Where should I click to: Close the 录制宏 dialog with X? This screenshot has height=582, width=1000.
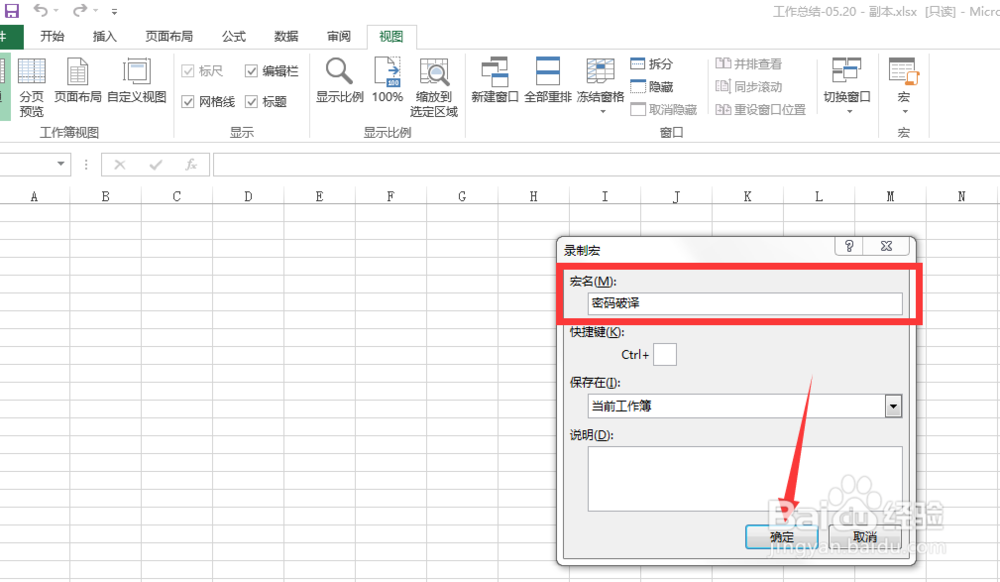[886, 246]
